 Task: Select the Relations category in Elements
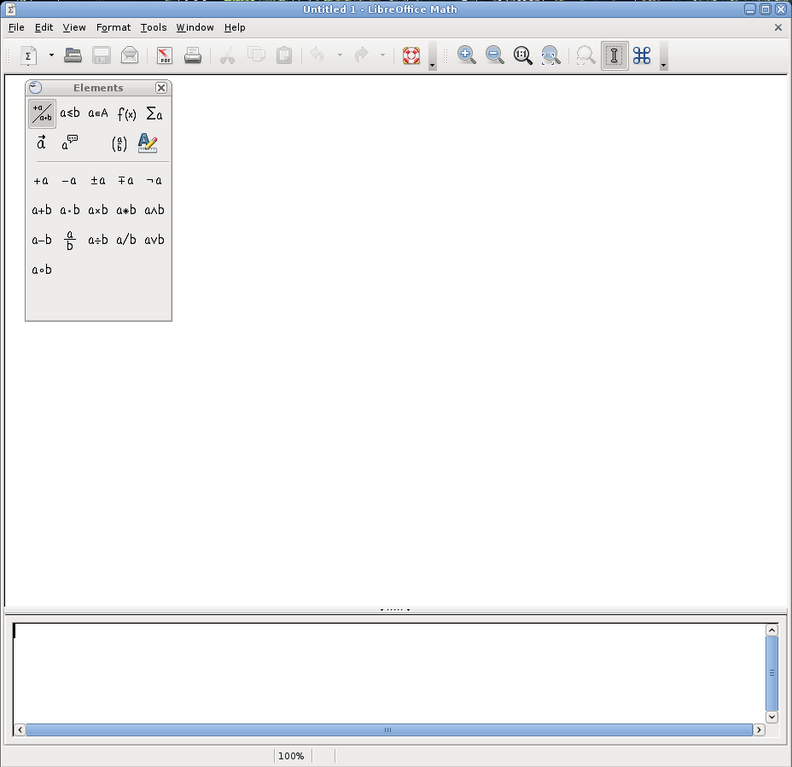click(x=69, y=114)
